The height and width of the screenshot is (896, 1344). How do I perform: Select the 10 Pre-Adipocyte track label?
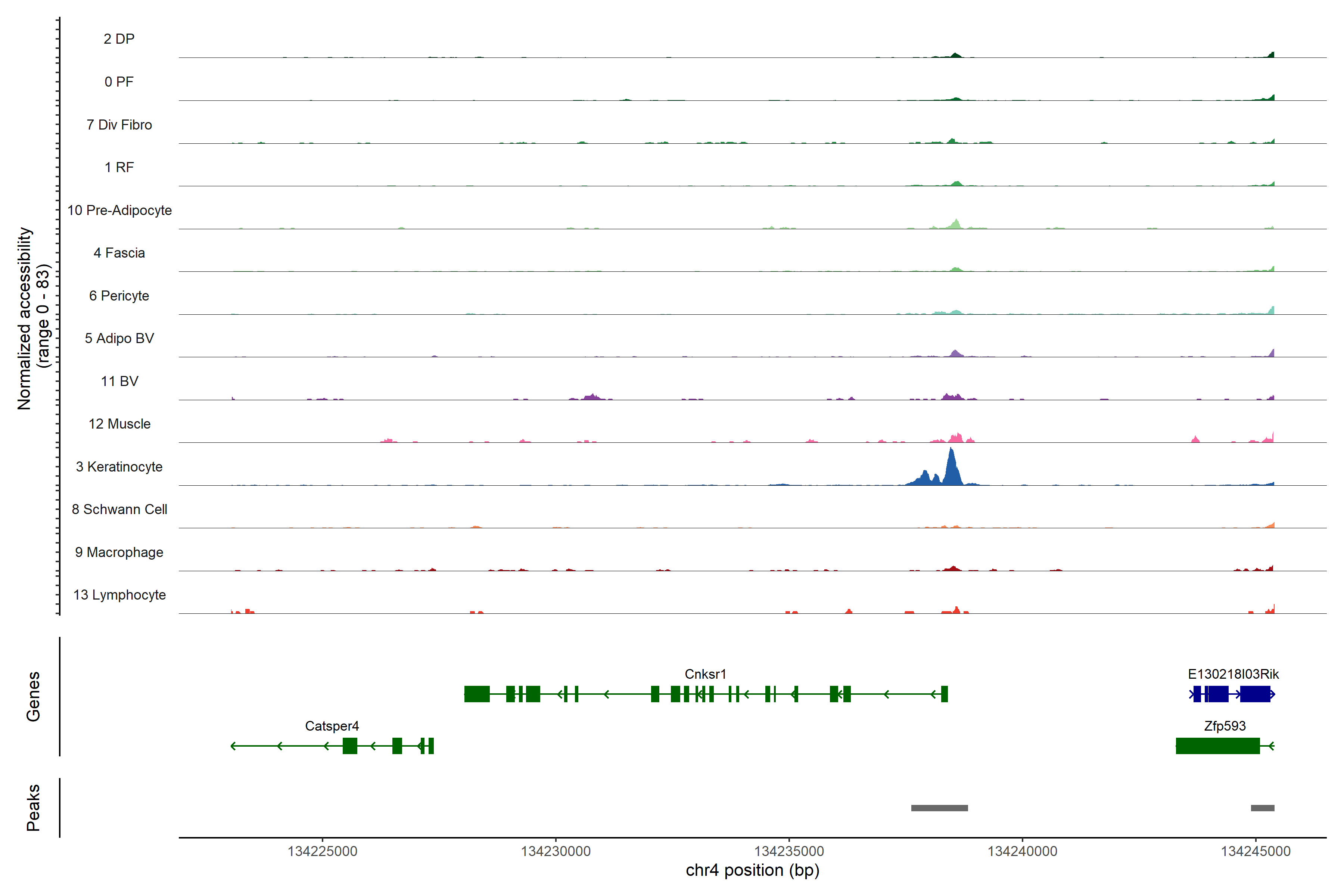coord(119,210)
